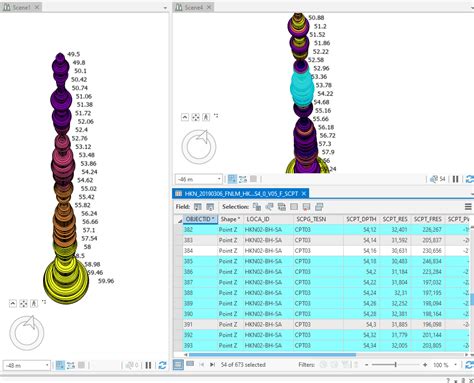Switch to the Scene4 tab
The width and height of the screenshot is (474, 383).
tap(194, 7)
